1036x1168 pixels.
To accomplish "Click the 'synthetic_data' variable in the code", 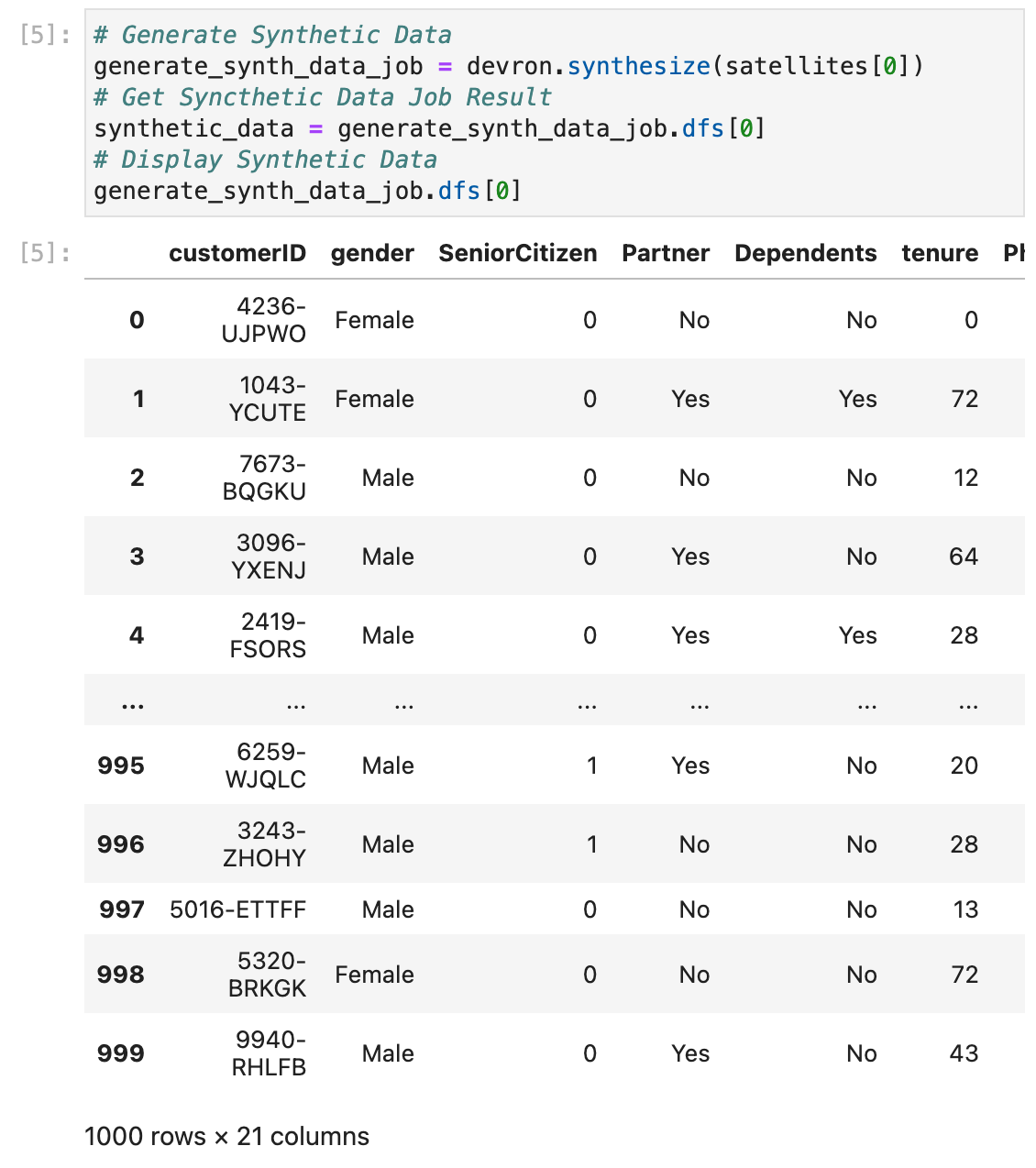I will [x=193, y=128].
